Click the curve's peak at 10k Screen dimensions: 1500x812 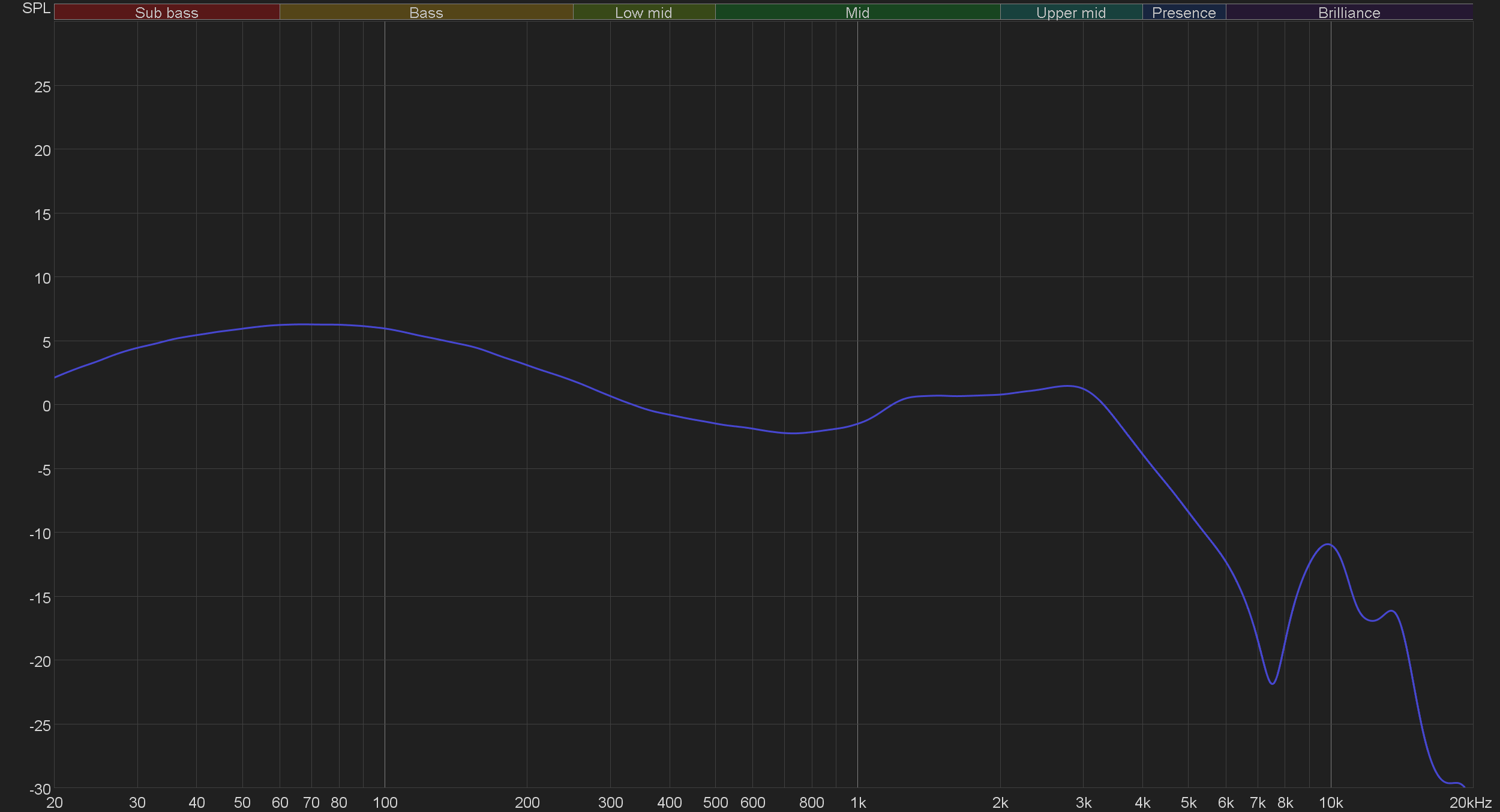click(x=1328, y=545)
